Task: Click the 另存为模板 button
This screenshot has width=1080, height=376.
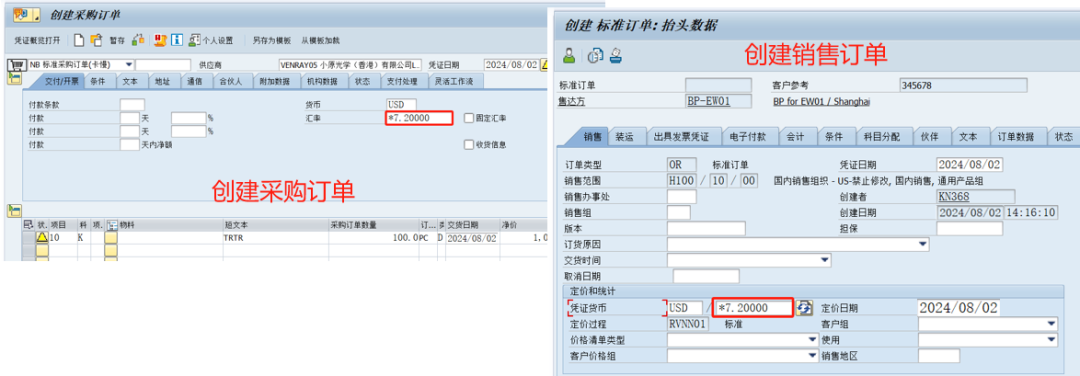Action: click(271, 41)
